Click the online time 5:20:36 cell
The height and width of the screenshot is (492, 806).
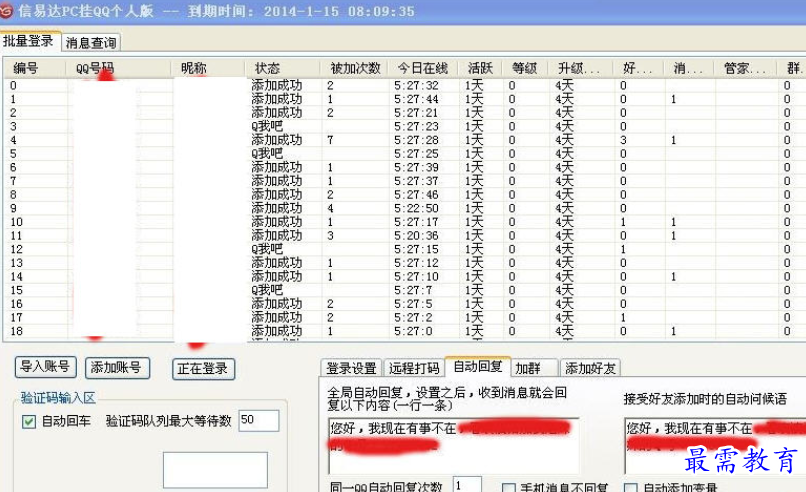tap(416, 235)
